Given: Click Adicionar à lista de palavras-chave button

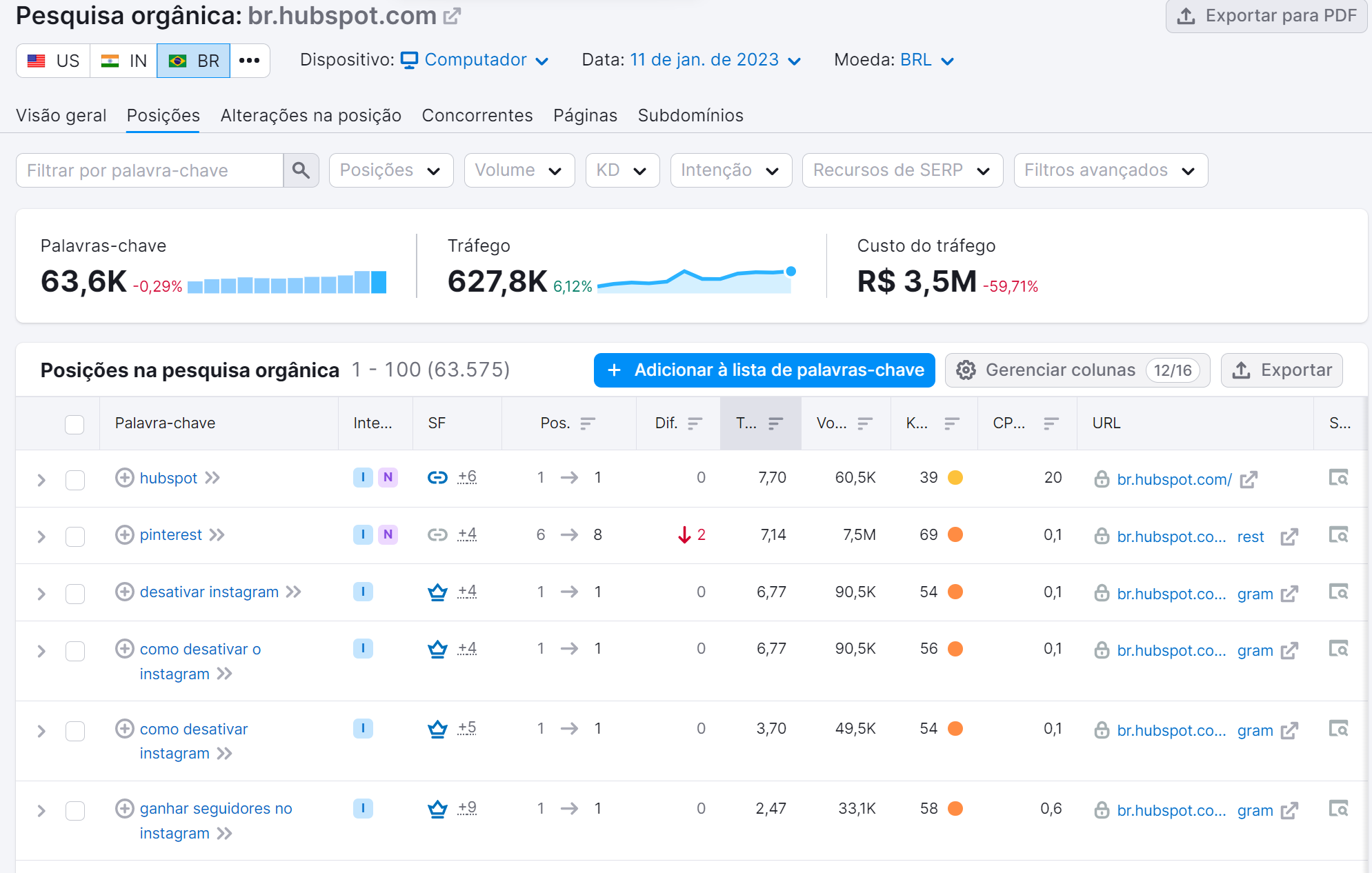Looking at the screenshot, I should (764, 370).
